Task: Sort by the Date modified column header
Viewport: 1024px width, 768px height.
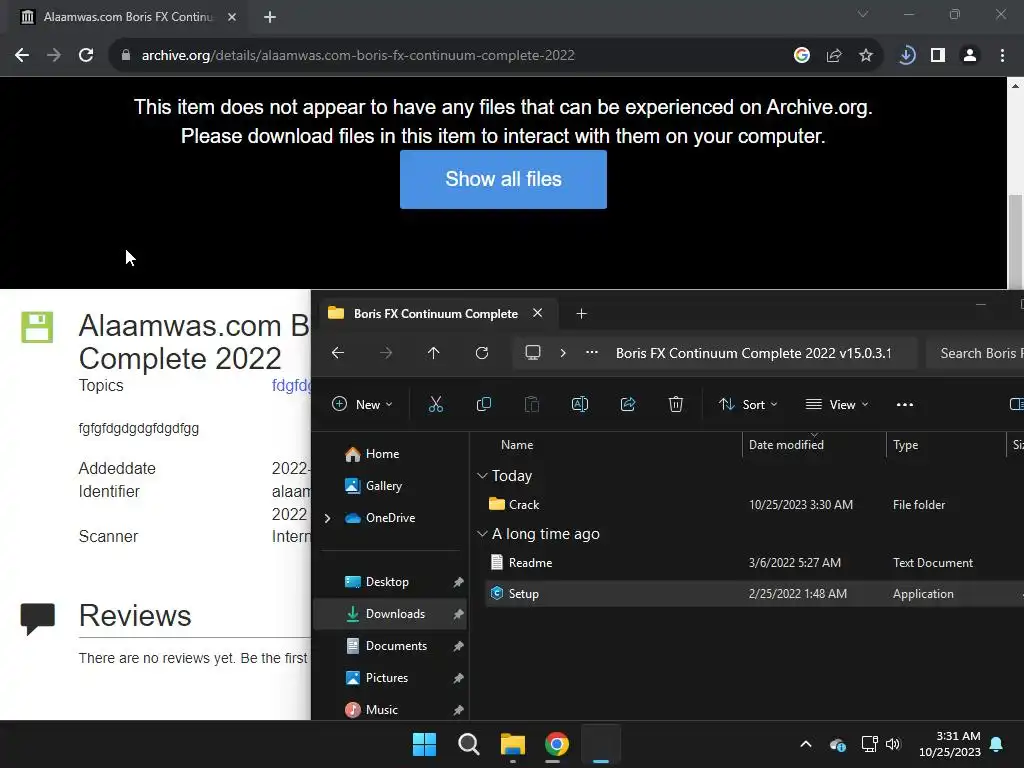Action: point(786,445)
